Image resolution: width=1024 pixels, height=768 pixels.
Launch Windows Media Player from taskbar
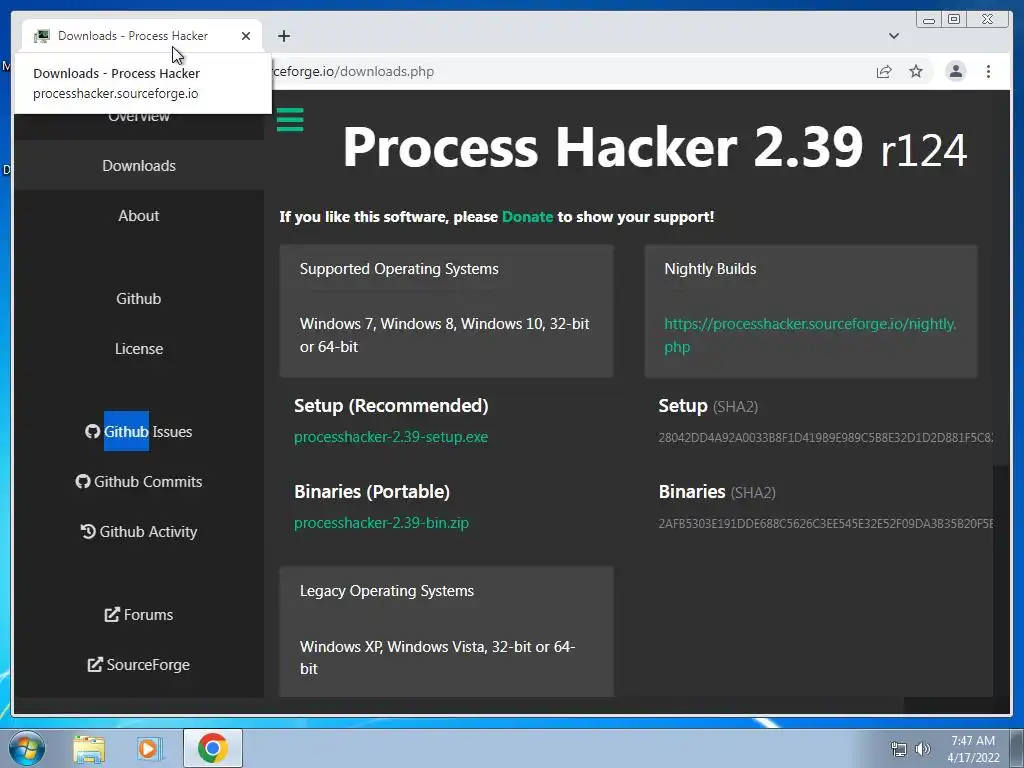pos(149,748)
